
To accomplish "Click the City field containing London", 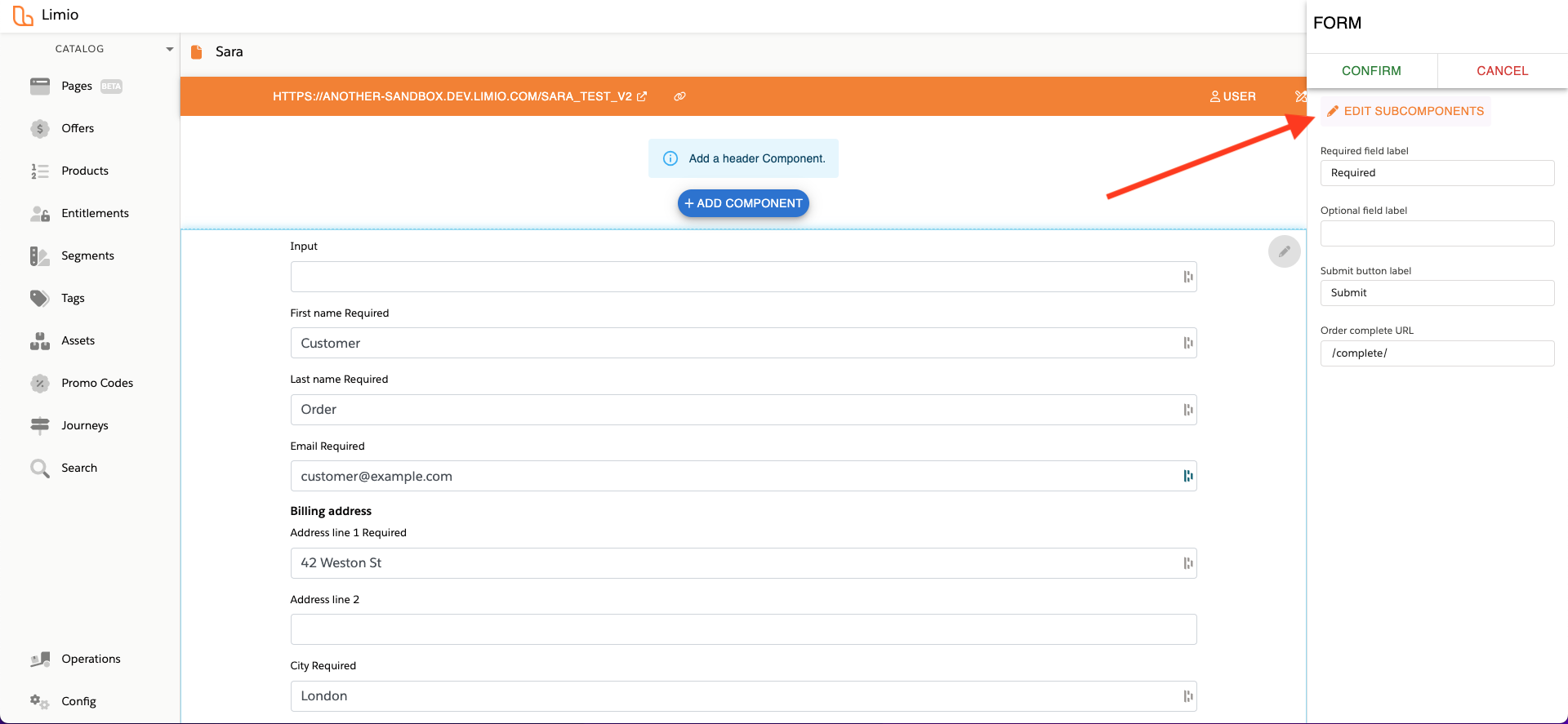I will pyautogui.click(x=743, y=696).
